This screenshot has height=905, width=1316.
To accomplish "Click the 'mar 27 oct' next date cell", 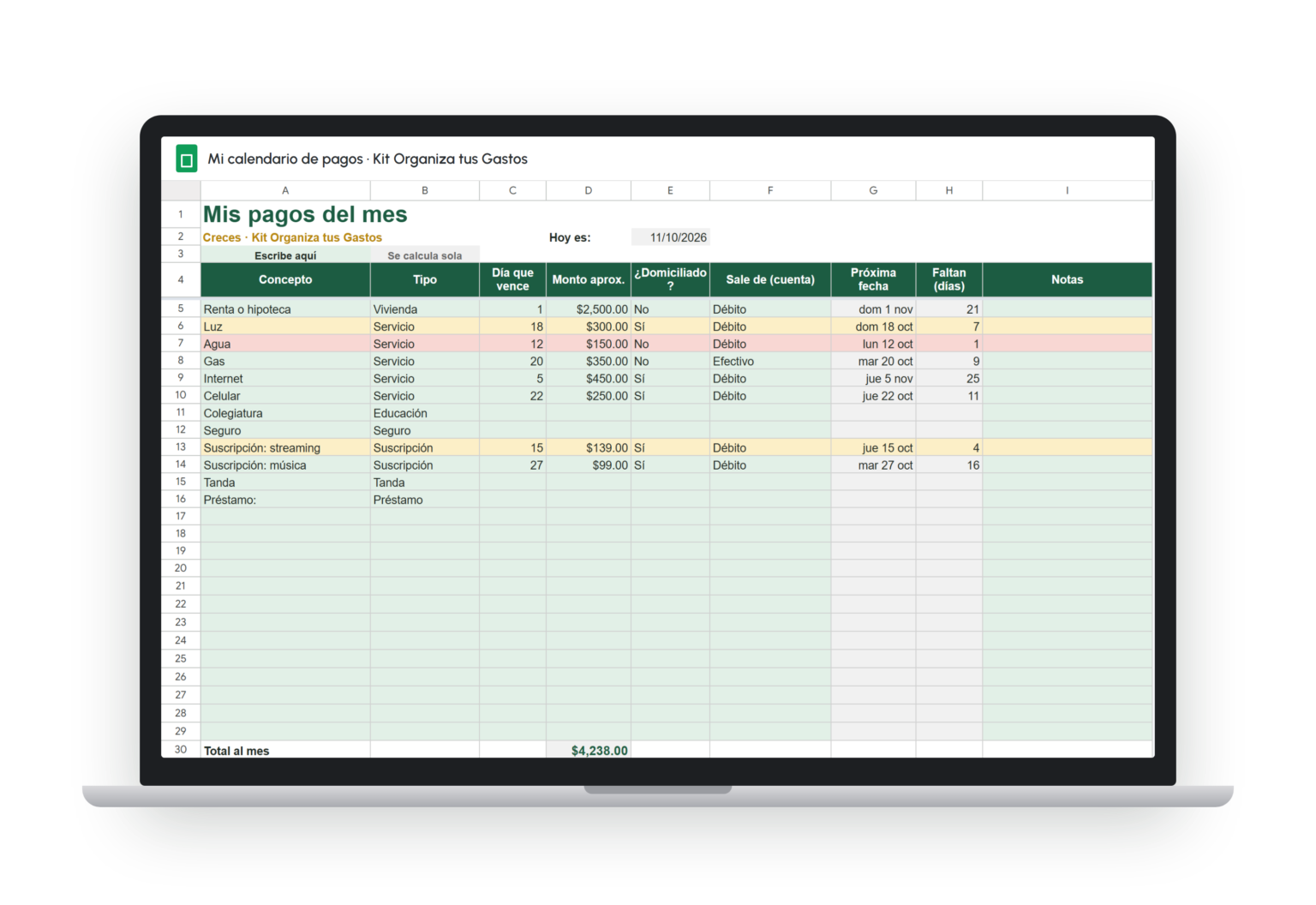I will coord(873,465).
